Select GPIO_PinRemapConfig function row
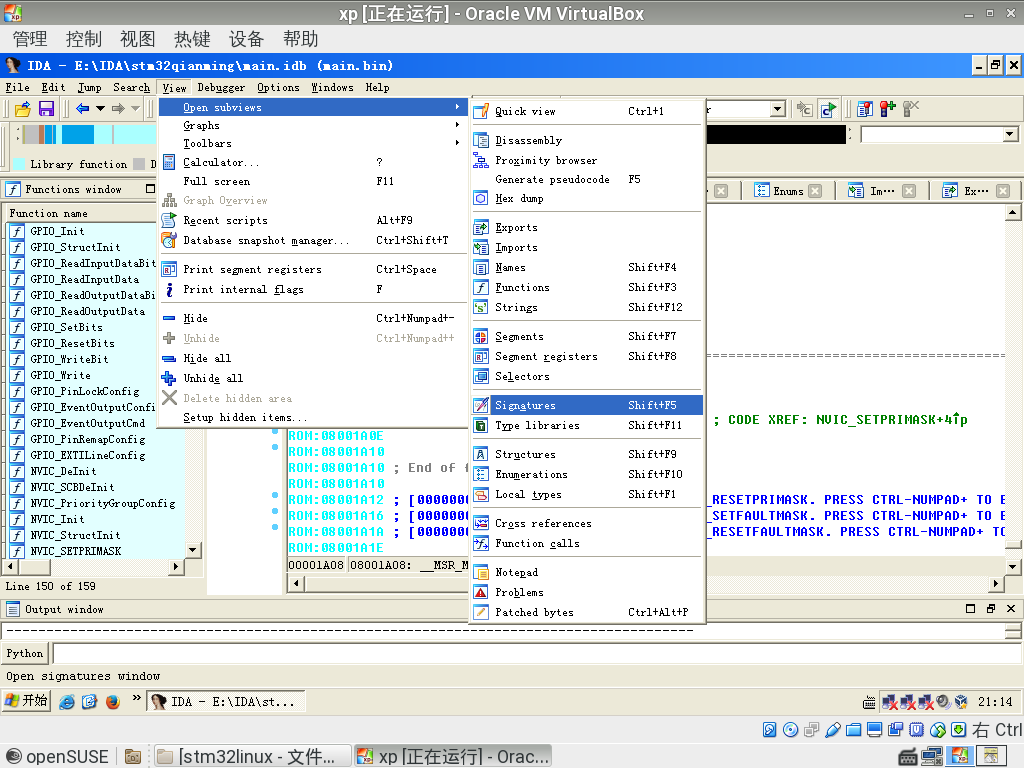The width and height of the screenshot is (1024, 768). (96, 440)
